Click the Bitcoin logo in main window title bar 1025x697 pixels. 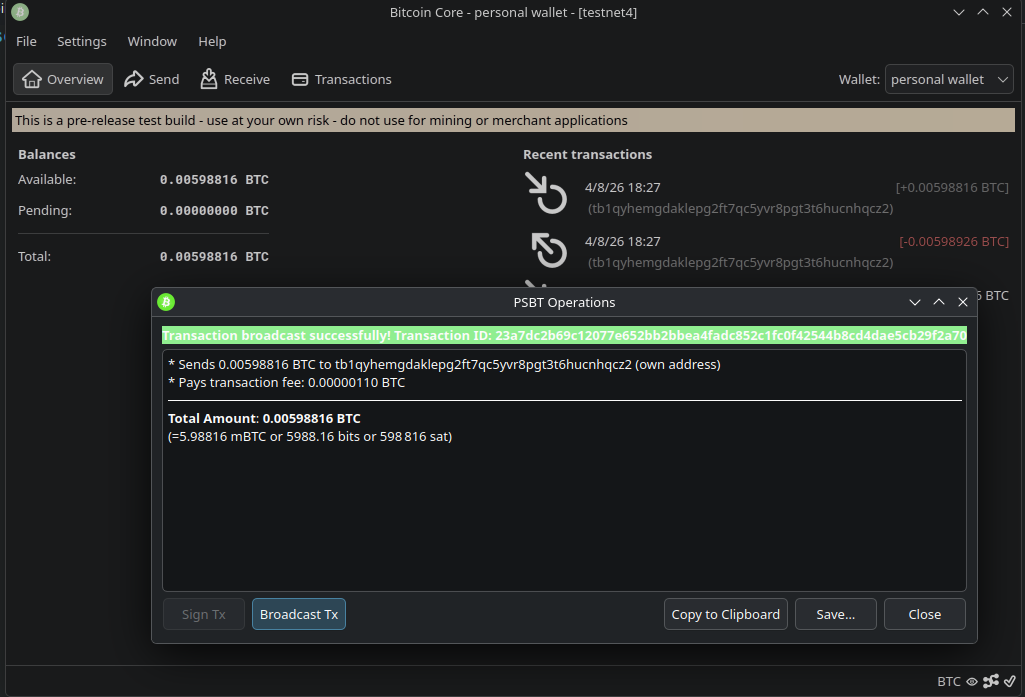20,12
